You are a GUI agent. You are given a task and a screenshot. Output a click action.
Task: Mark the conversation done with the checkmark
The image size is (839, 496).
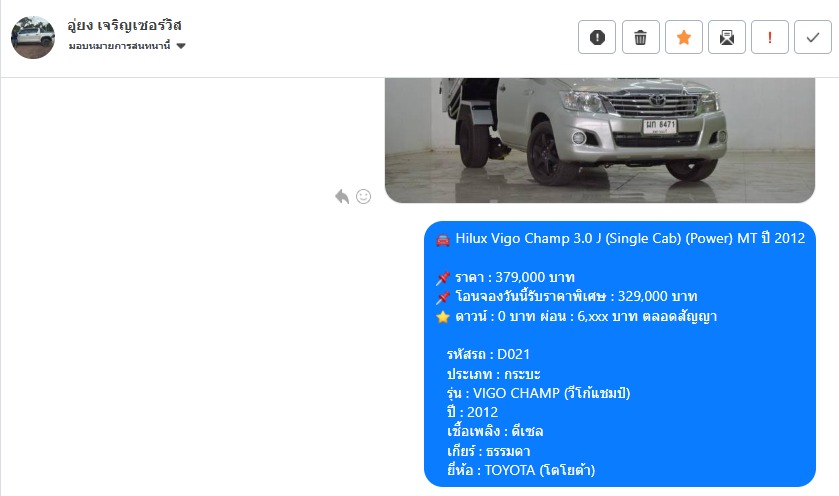click(813, 37)
